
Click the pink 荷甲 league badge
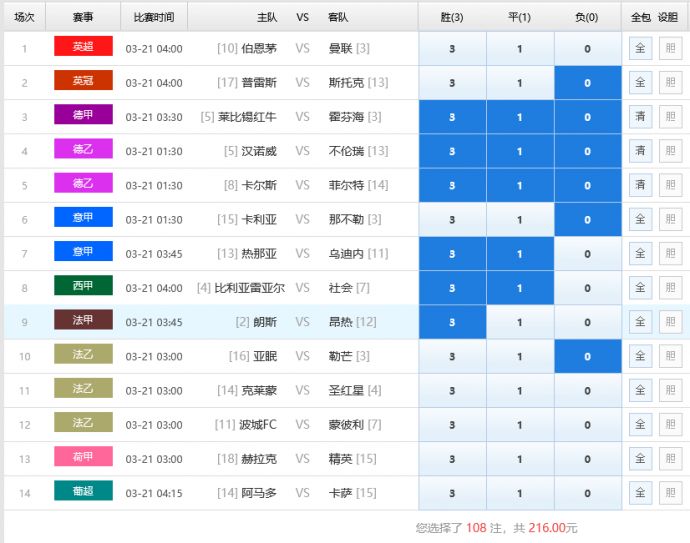click(x=83, y=458)
